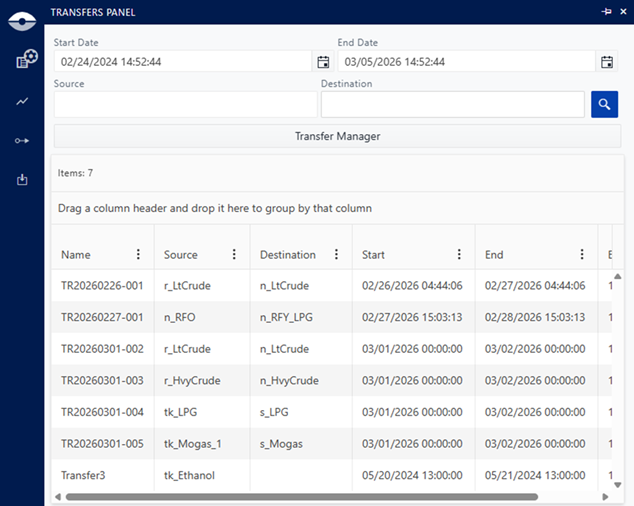Click the blue search magnifier button

tap(604, 104)
